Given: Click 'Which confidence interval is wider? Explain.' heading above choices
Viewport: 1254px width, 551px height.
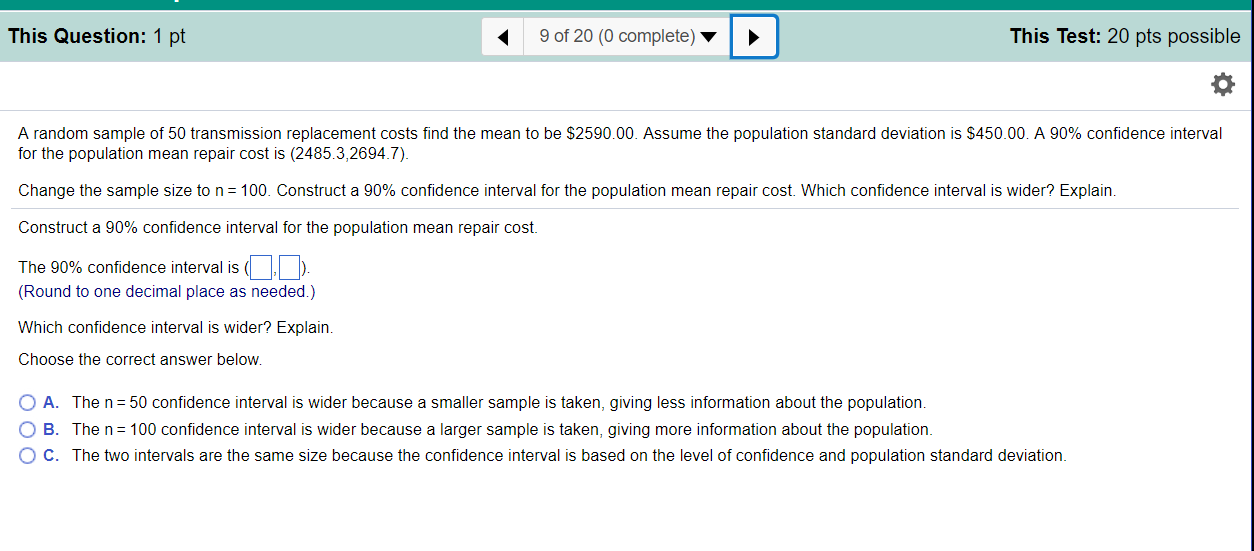Looking at the screenshot, I should coord(176,327).
